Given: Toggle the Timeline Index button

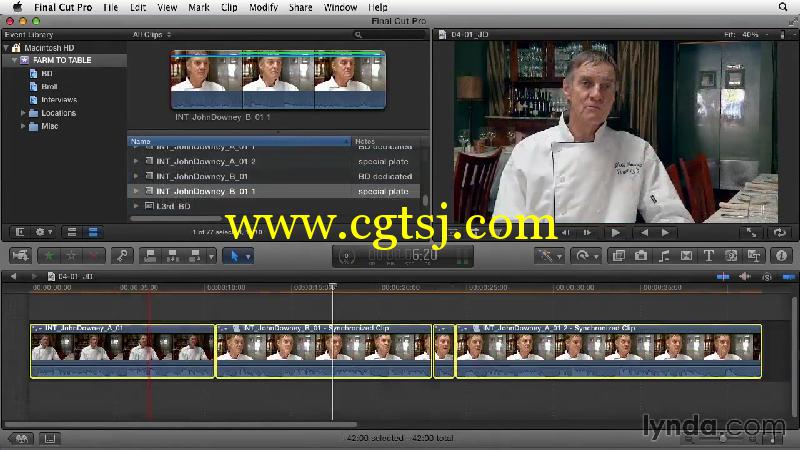Looking at the screenshot, I should (x=49, y=438).
